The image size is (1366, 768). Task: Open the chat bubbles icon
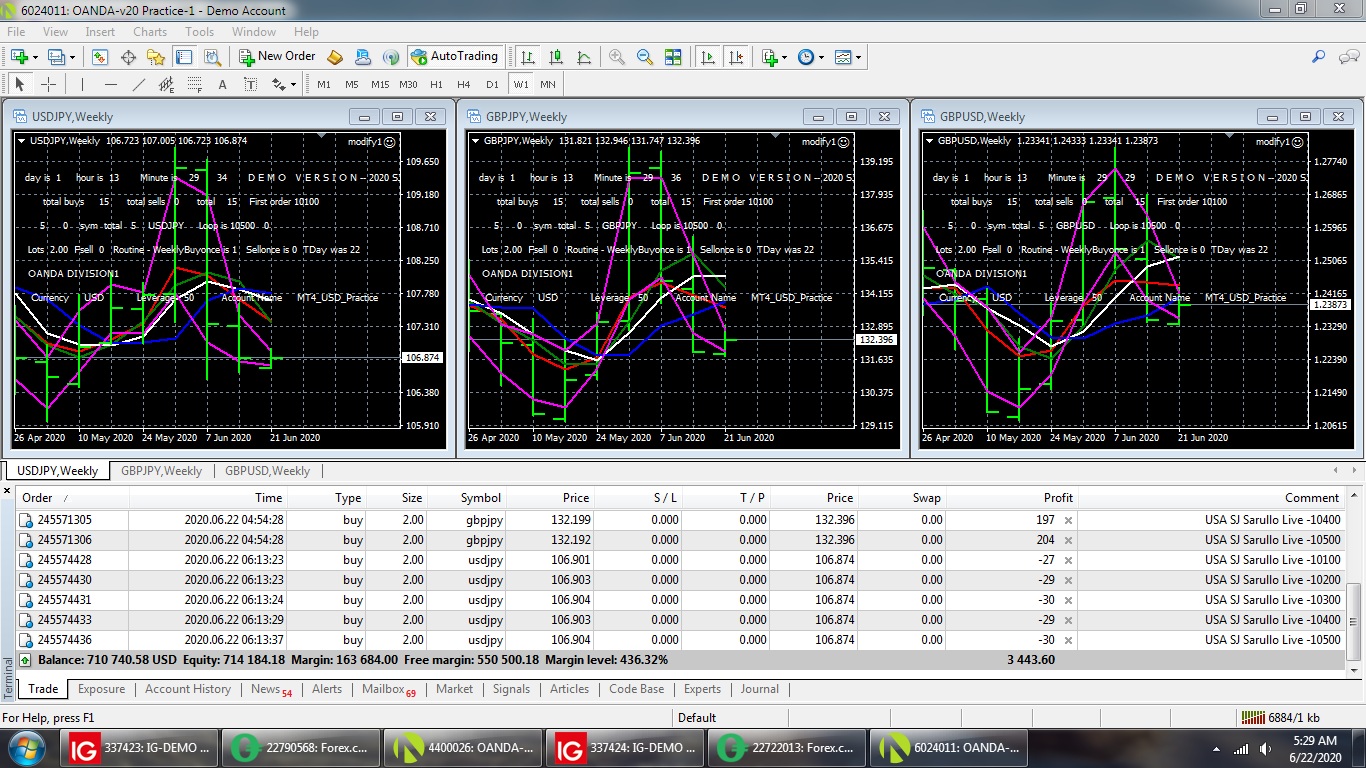pyautogui.click(x=1348, y=57)
